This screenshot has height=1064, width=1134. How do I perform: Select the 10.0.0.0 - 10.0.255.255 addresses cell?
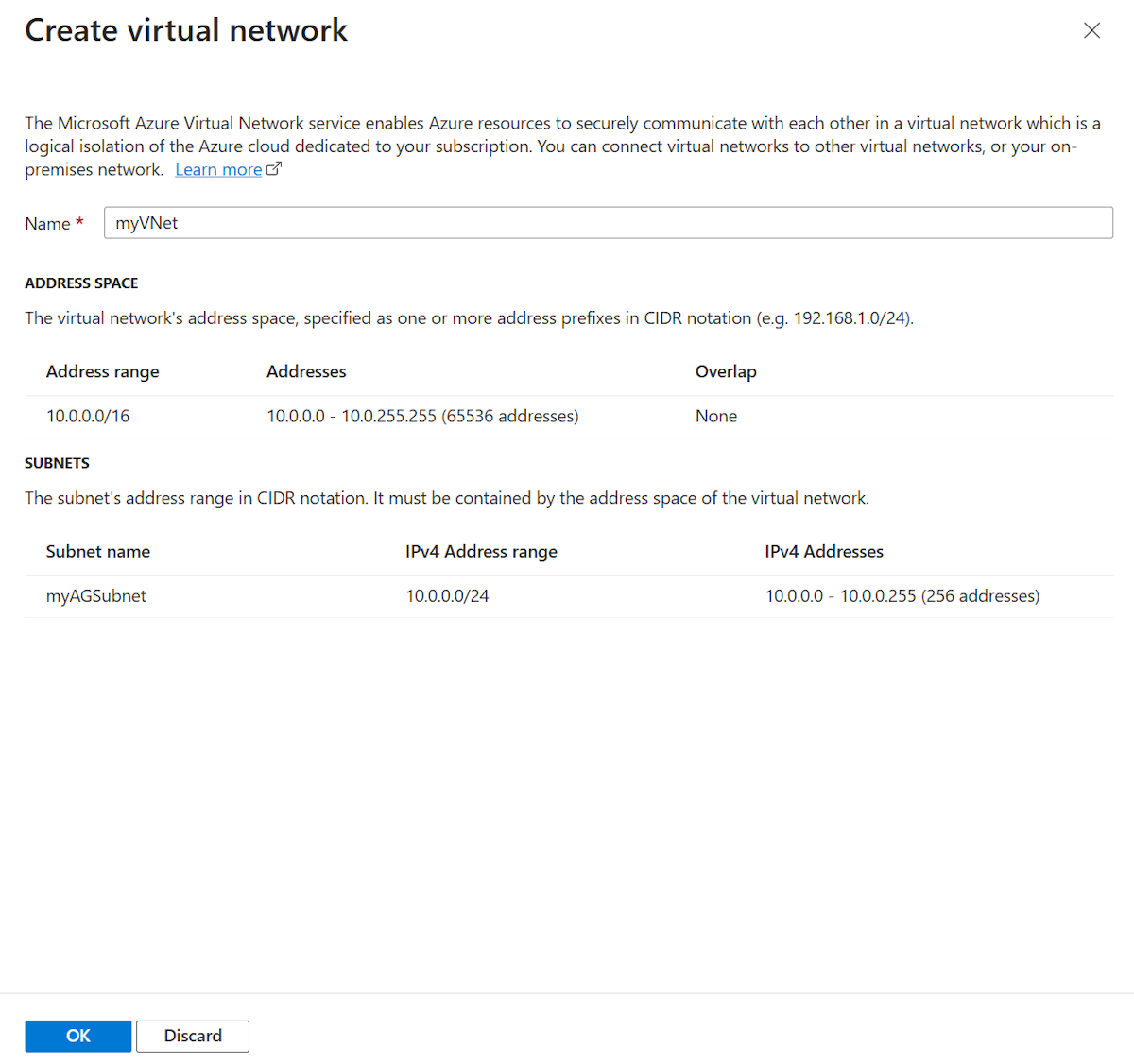(422, 416)
